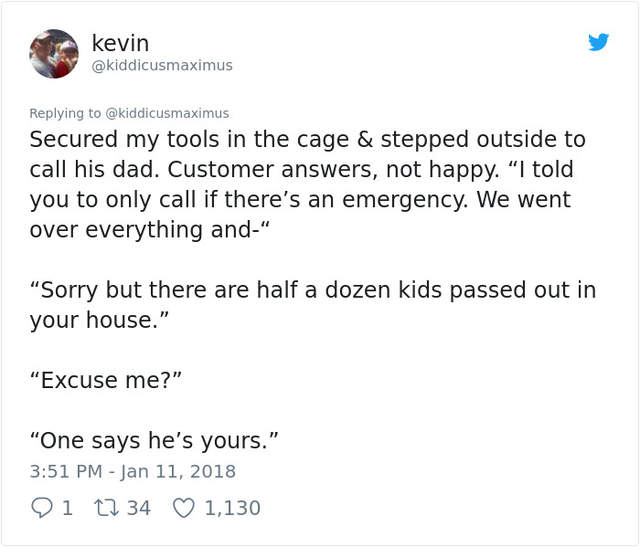Screen dimensions: 640x547
Task: Click the "Secured my tools in the cage" line
Action: point(307,139)
